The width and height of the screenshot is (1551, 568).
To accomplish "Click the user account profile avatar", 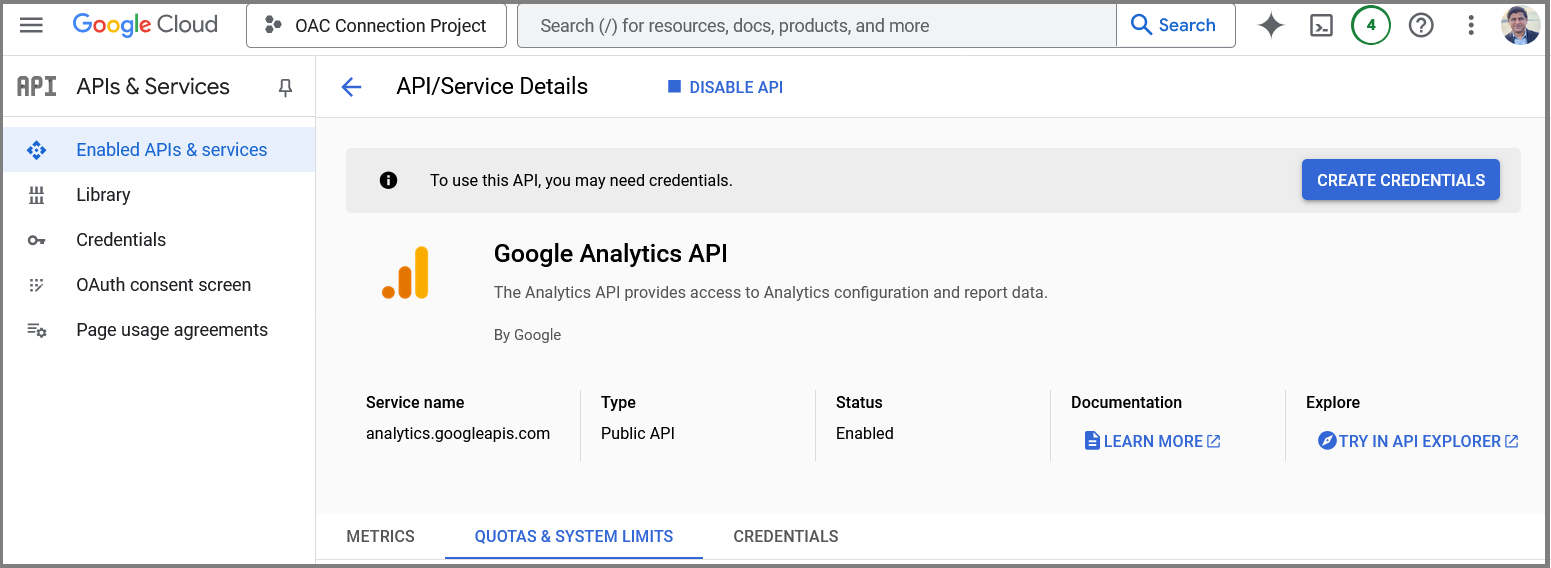I will tap(1520, 25).
